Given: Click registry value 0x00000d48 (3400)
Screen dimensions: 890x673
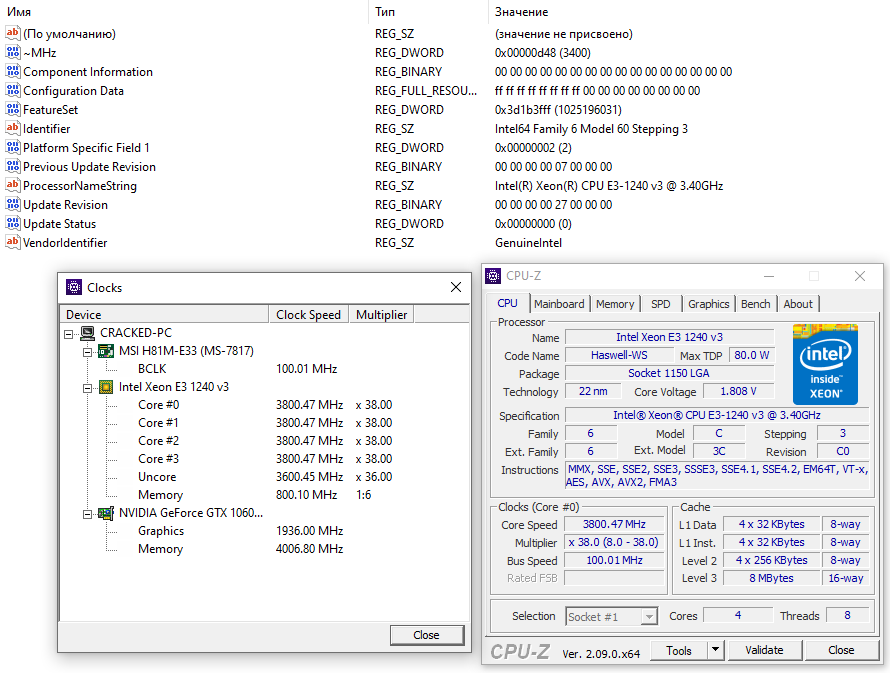Looking at the screenshot, I should point(543,53).
